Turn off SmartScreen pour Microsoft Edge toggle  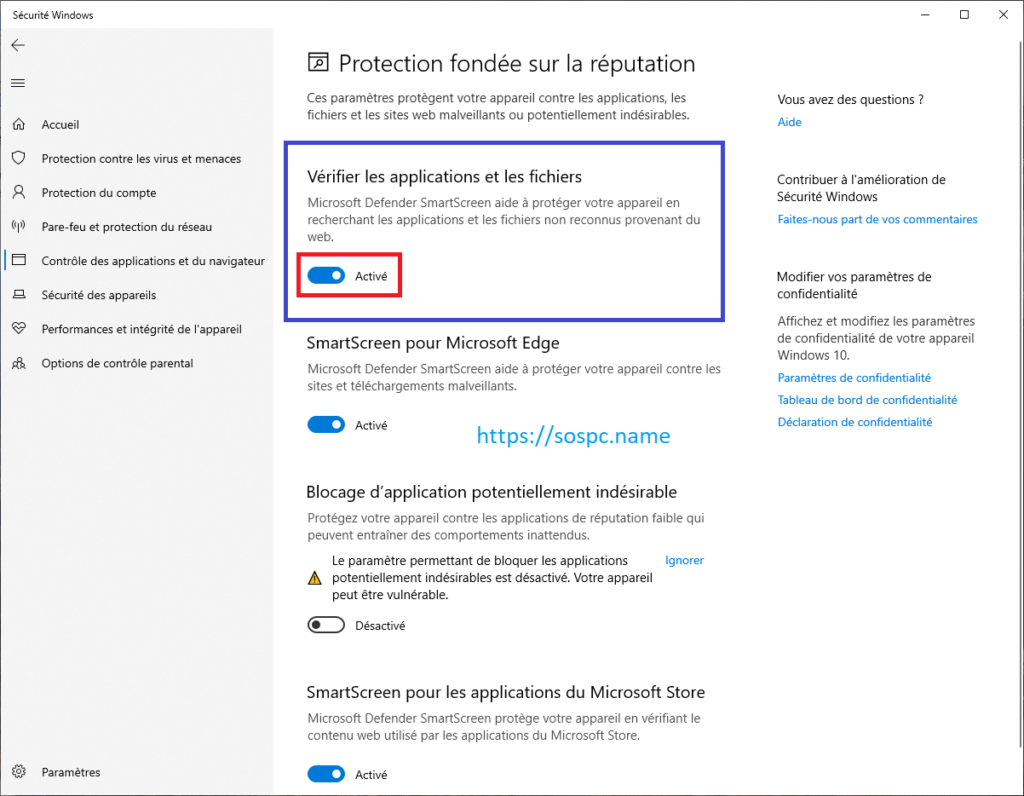pos(326,425)
